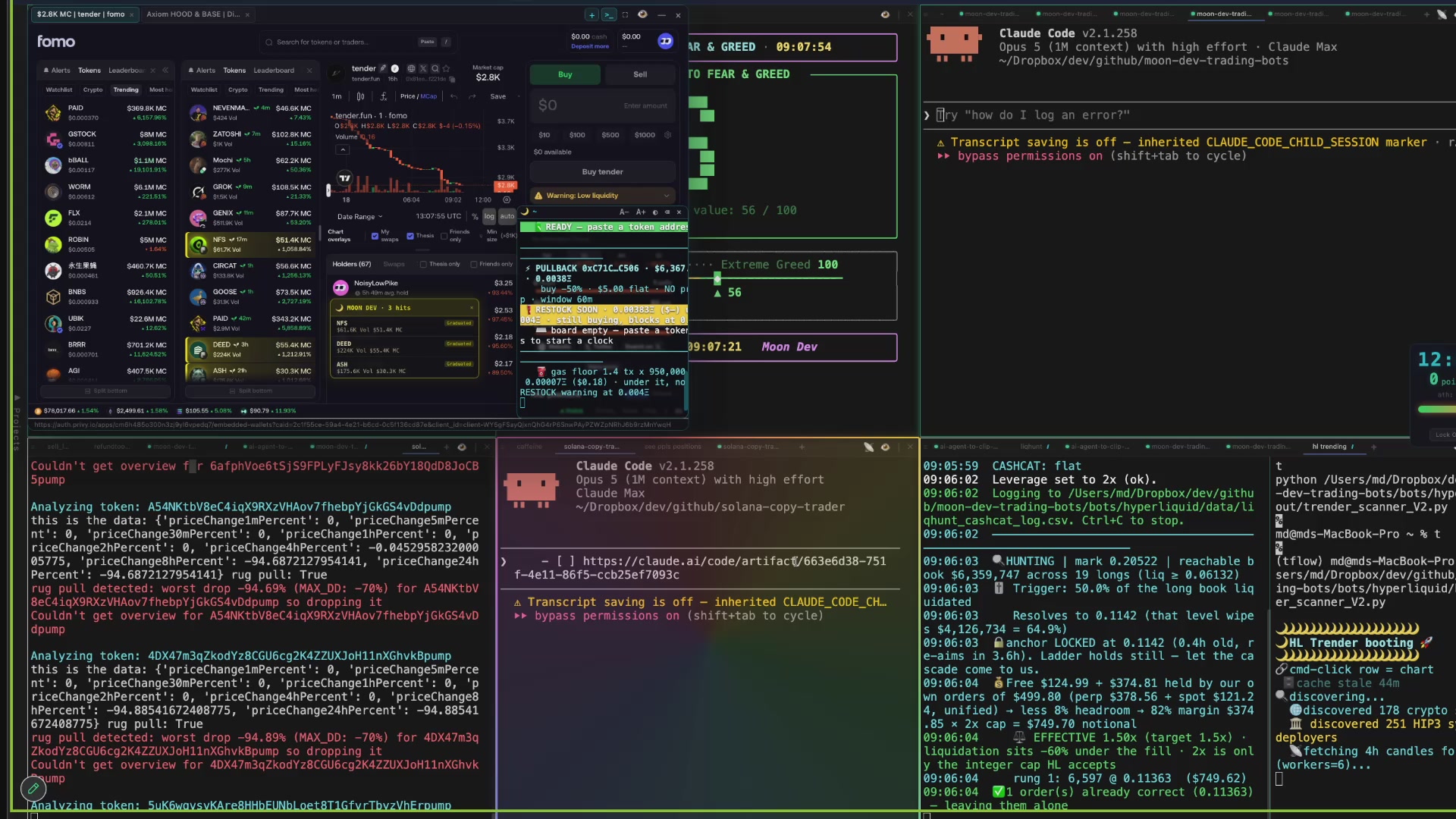Toggle the log scale button
Screen dimensions: 1456x819
point(489,216)
